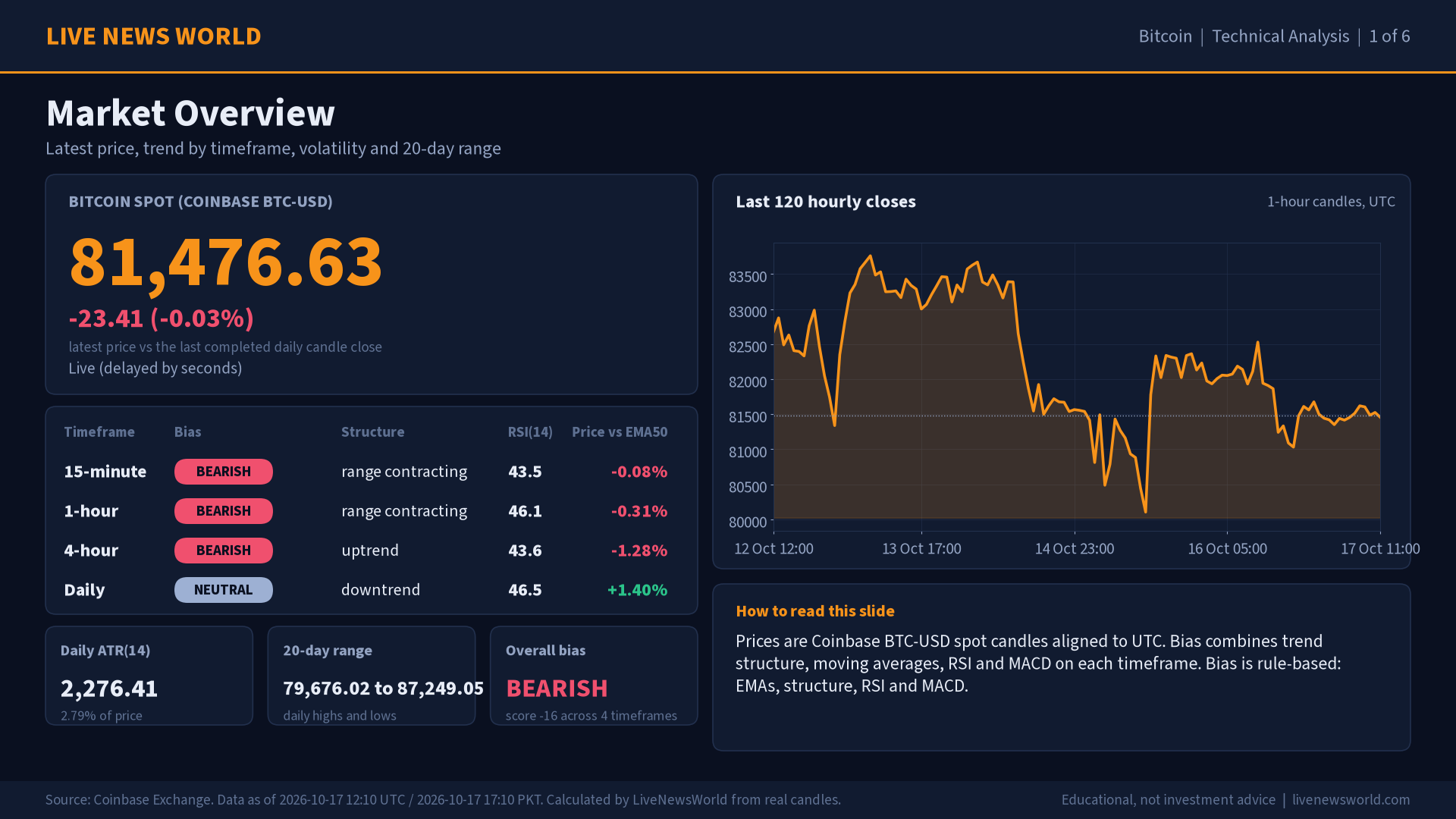Click the BEARISH badge in the 1-hour row

[224, 511]
